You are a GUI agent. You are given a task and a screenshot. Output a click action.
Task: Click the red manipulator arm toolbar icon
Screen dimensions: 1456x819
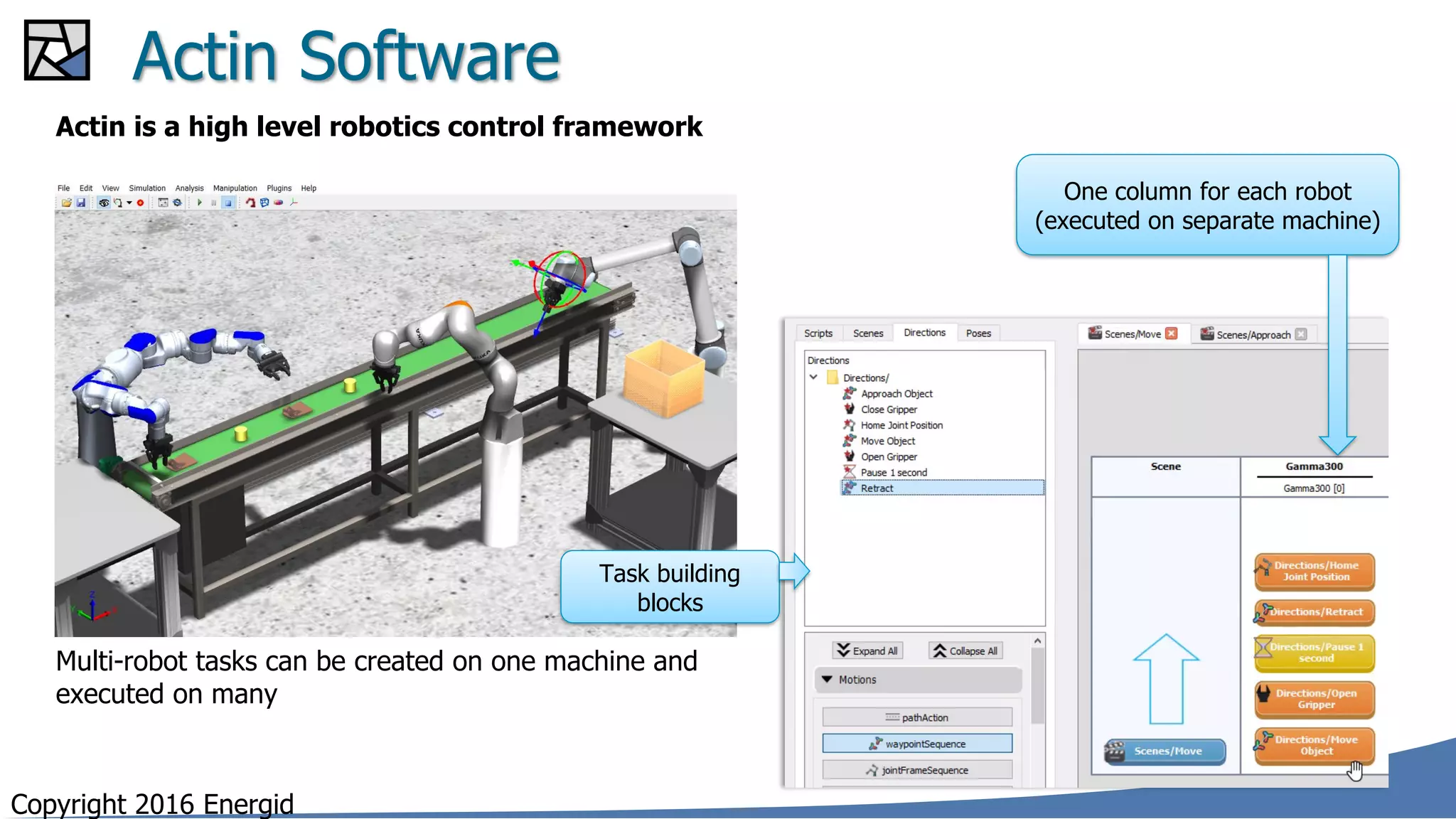(250, 203)
